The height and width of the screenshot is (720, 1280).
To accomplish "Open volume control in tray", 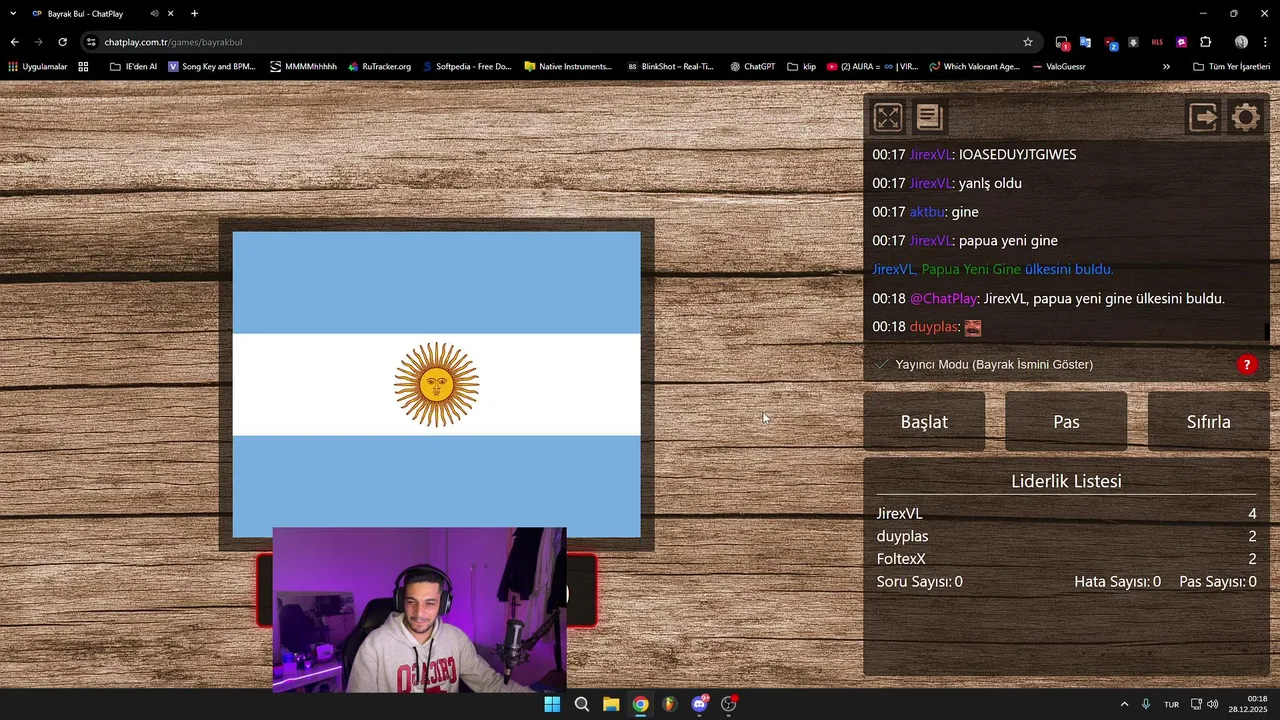I will tap(1213, 704).
